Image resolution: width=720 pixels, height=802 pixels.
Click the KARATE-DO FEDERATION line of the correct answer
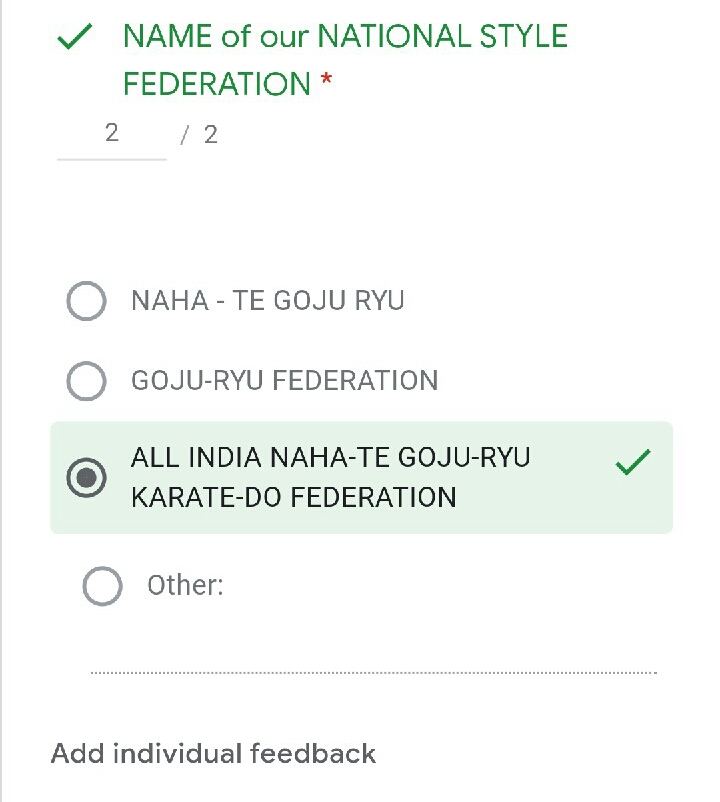click(x=293, y=497)
